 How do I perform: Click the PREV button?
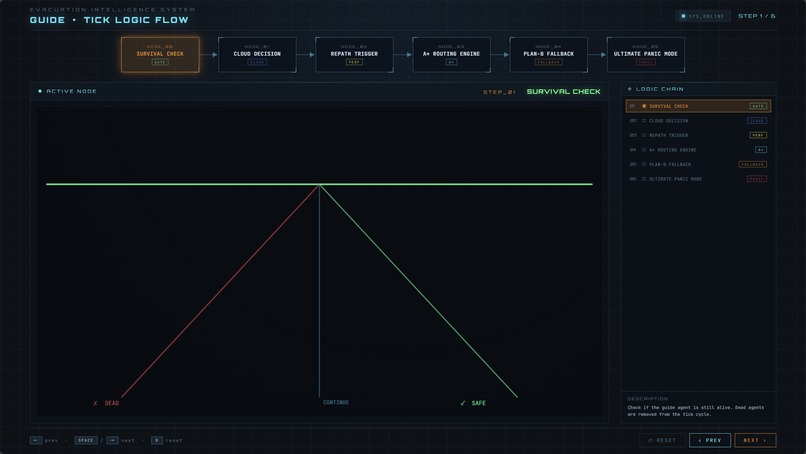(710, 440)
